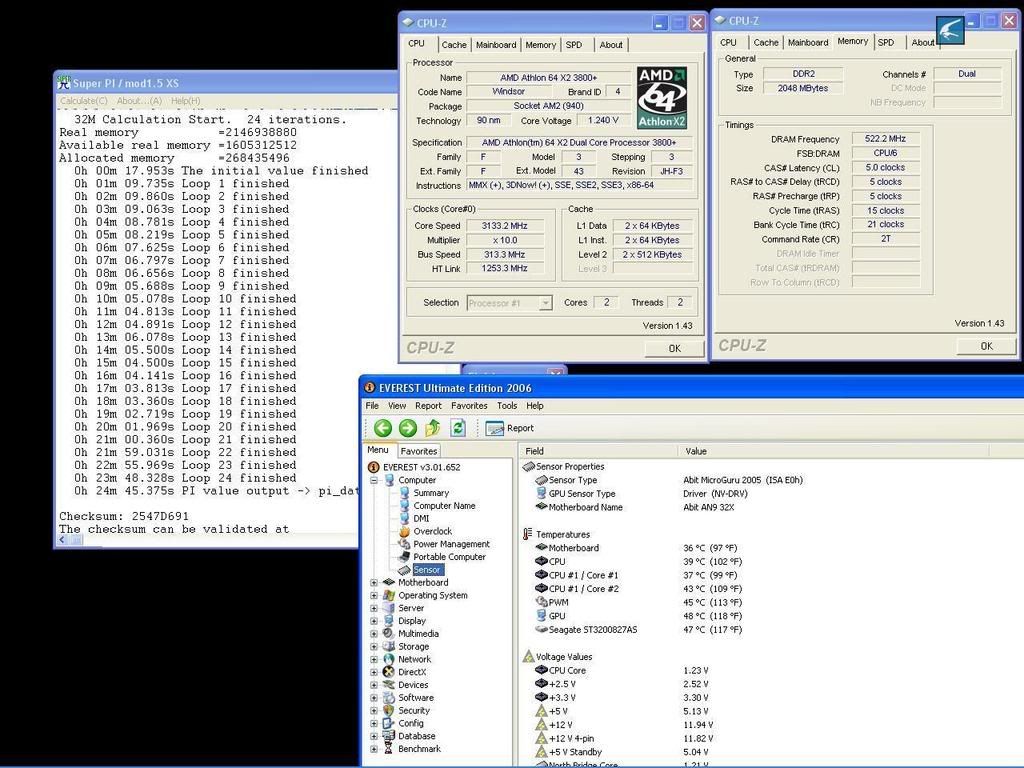Open the Benchmark category in EVEREST
Viewport: 1024px width, 768px height.
(x=419, y=748)
